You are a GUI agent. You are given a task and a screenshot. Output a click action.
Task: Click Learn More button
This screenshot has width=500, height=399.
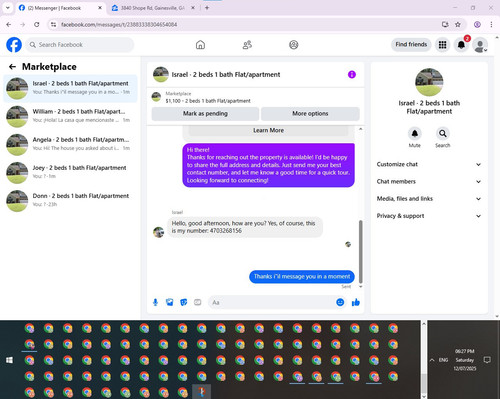[268, 130]
